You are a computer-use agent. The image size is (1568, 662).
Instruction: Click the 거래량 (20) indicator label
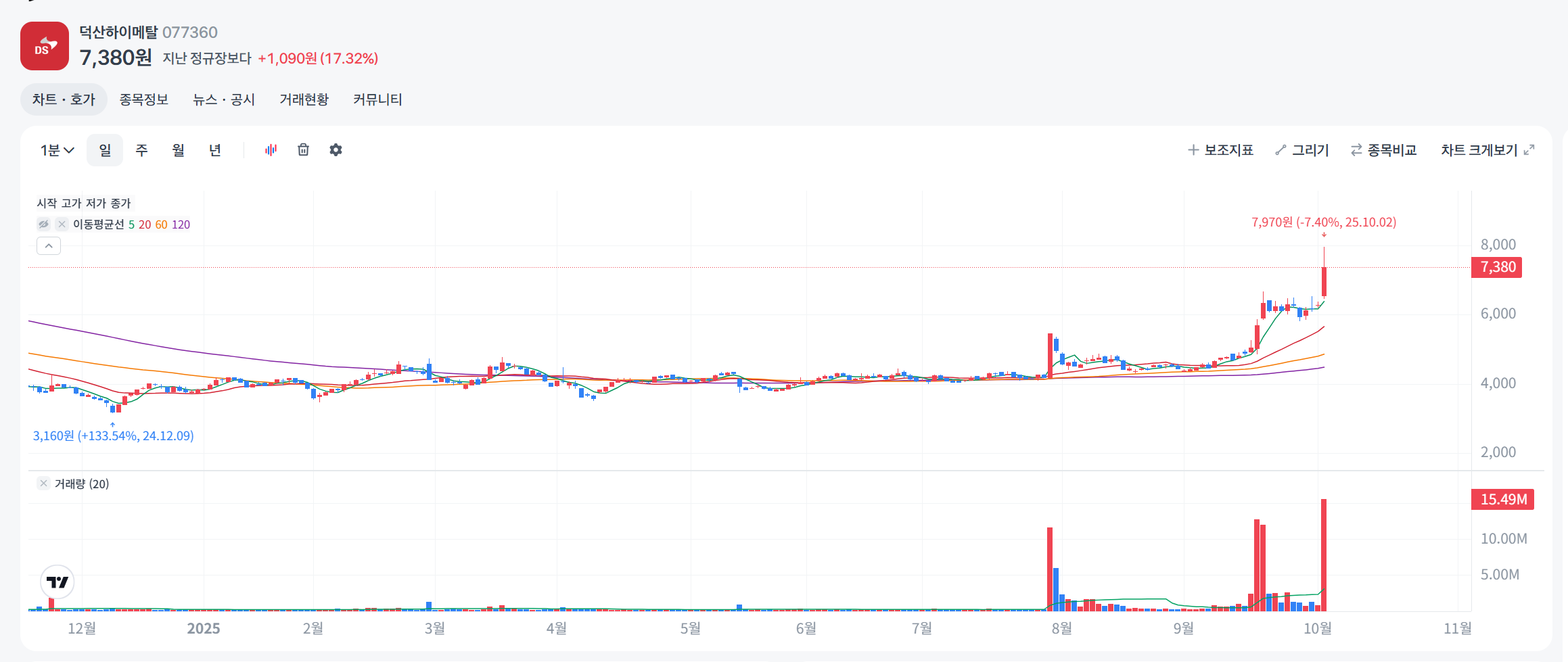coord(82,483)
